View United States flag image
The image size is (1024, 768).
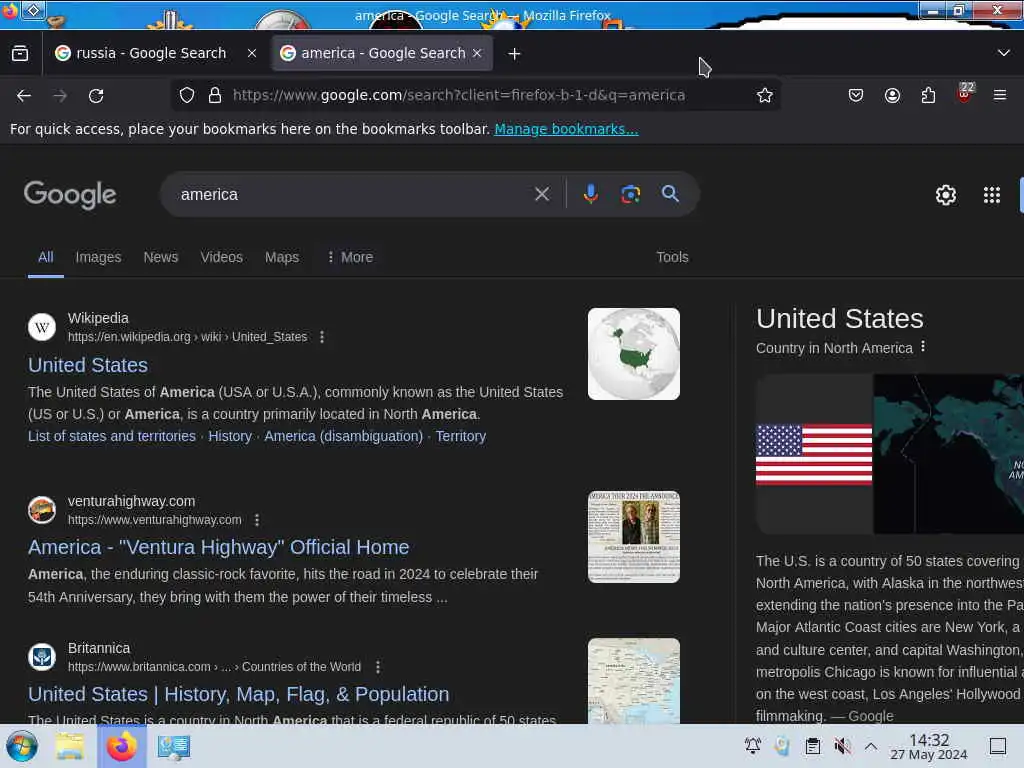coord(814,455)
